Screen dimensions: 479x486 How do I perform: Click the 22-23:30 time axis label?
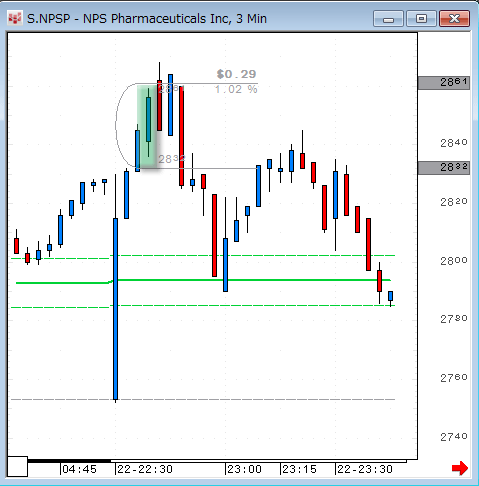pyautogui.click(x=365, y=469)
